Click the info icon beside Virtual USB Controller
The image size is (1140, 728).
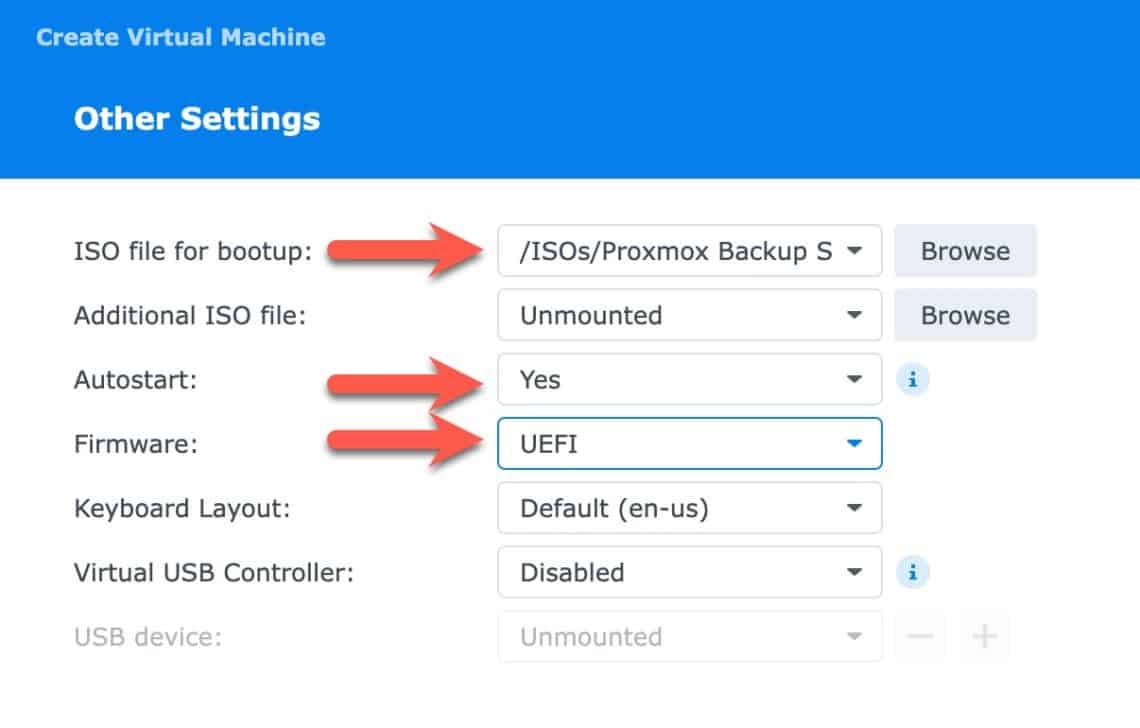tap(912, 573)
